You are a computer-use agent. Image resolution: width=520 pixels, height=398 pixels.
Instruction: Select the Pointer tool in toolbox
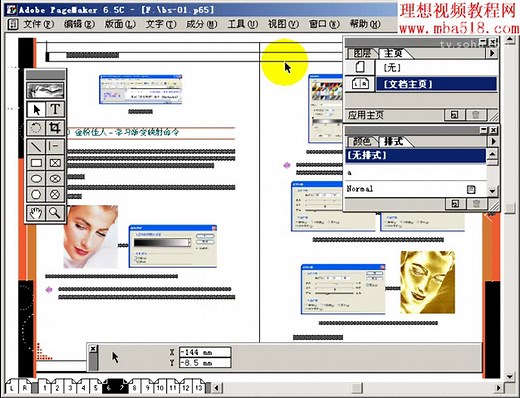pos(36,109)
